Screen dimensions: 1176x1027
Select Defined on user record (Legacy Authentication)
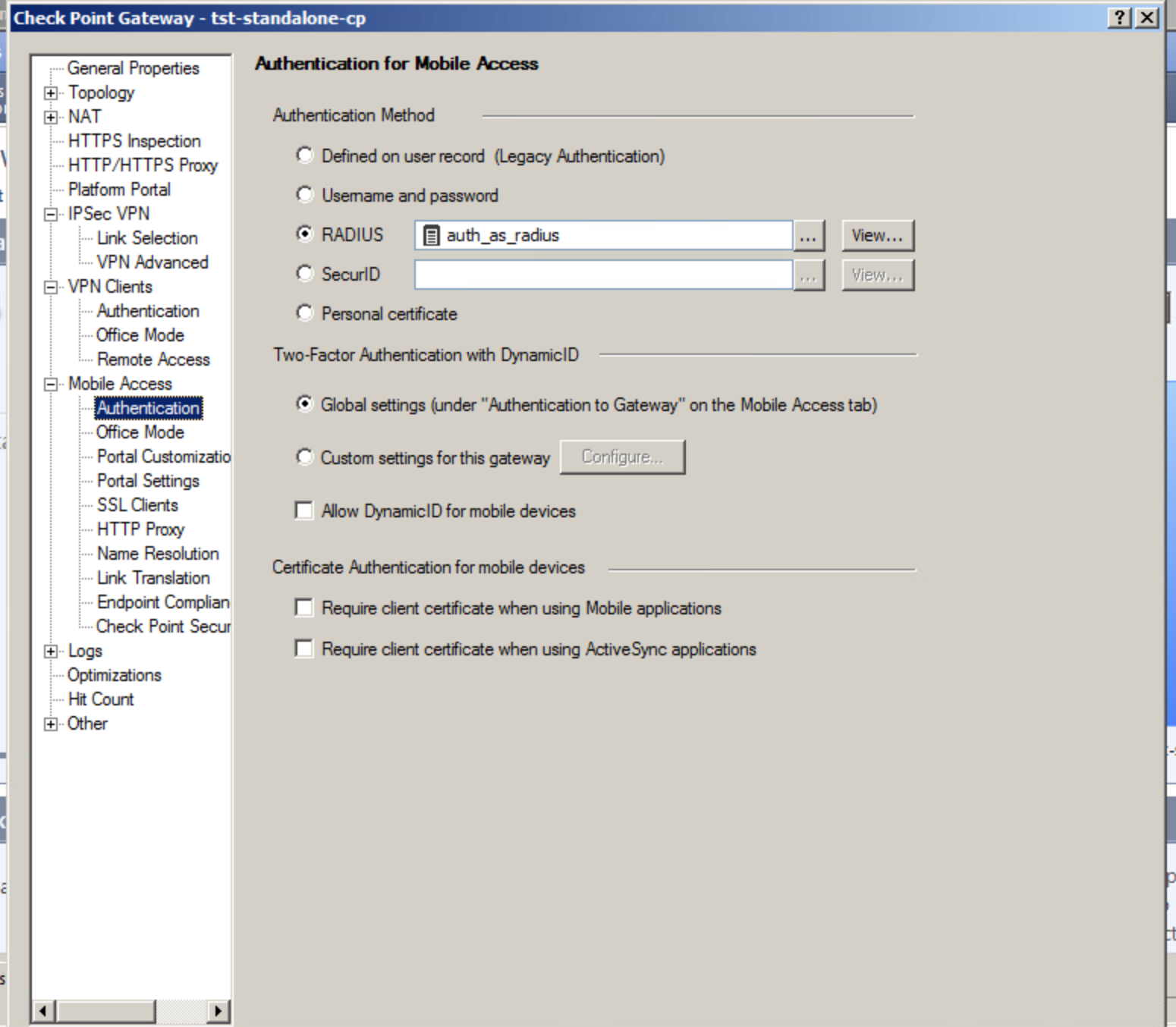(x=304, y=155)
